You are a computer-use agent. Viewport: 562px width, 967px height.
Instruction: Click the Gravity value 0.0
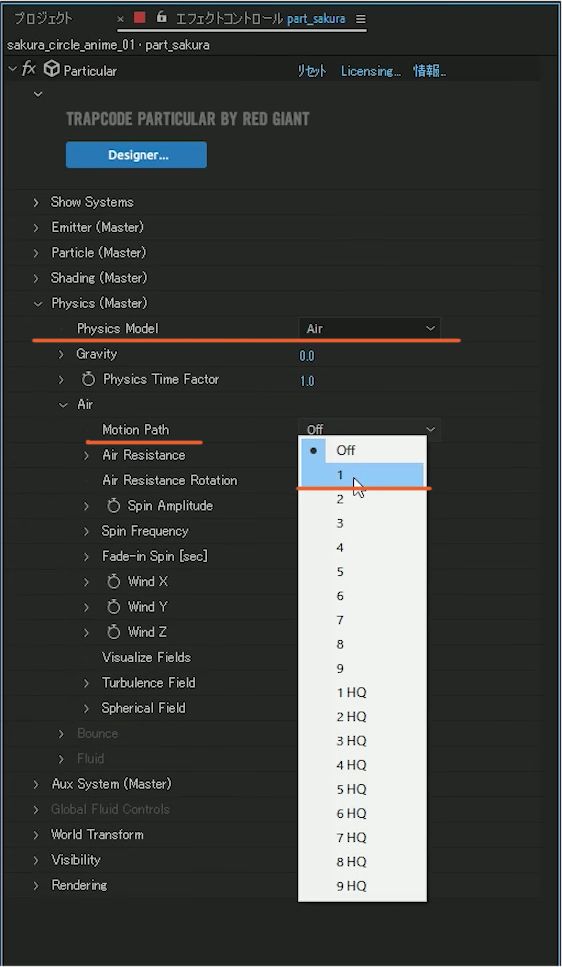pos(307,355)
